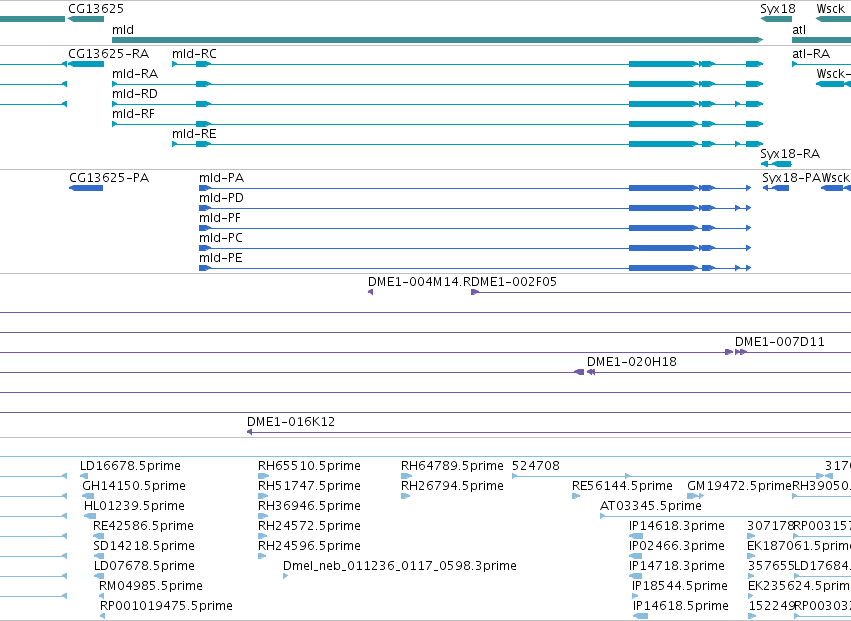Click the DME1-004M14.R clone label

click(x=421, y=282)
